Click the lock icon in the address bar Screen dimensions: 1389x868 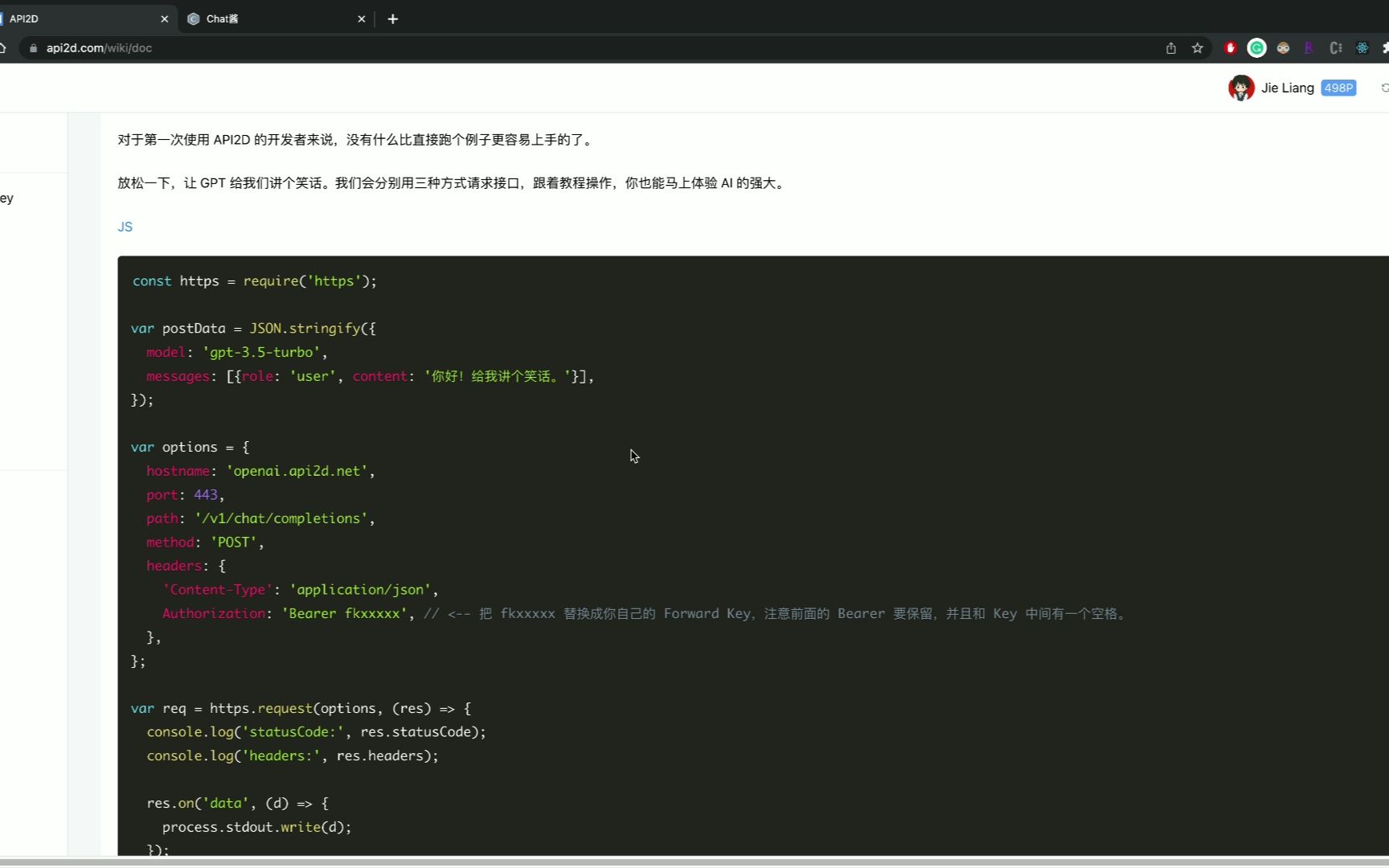click(x=33, y=48)
